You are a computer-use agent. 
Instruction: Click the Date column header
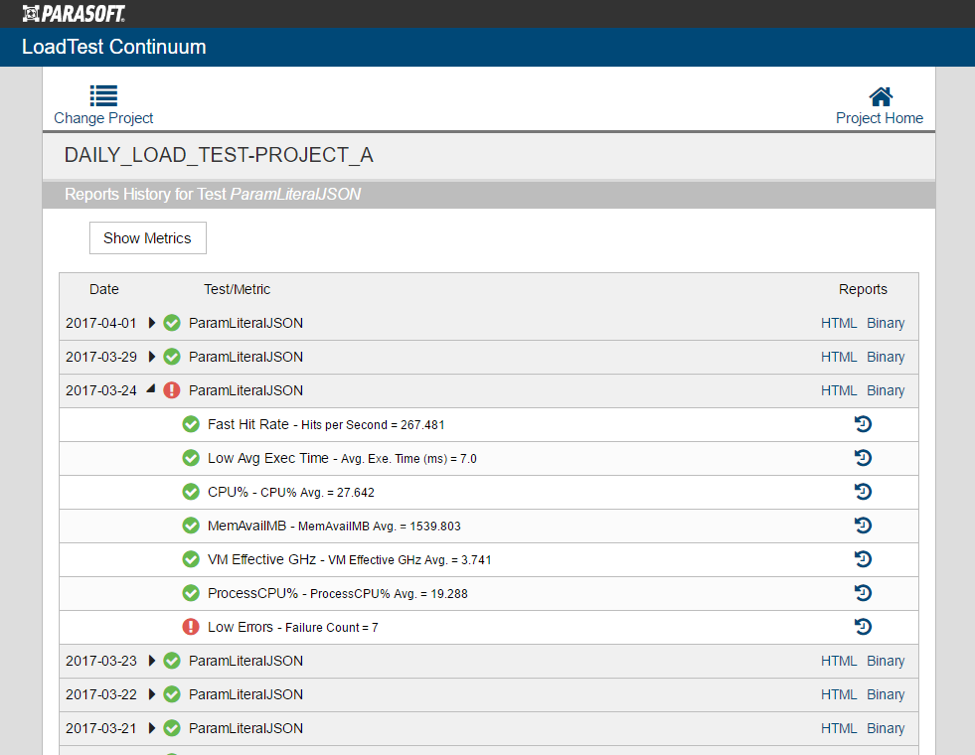click(104, 289)
